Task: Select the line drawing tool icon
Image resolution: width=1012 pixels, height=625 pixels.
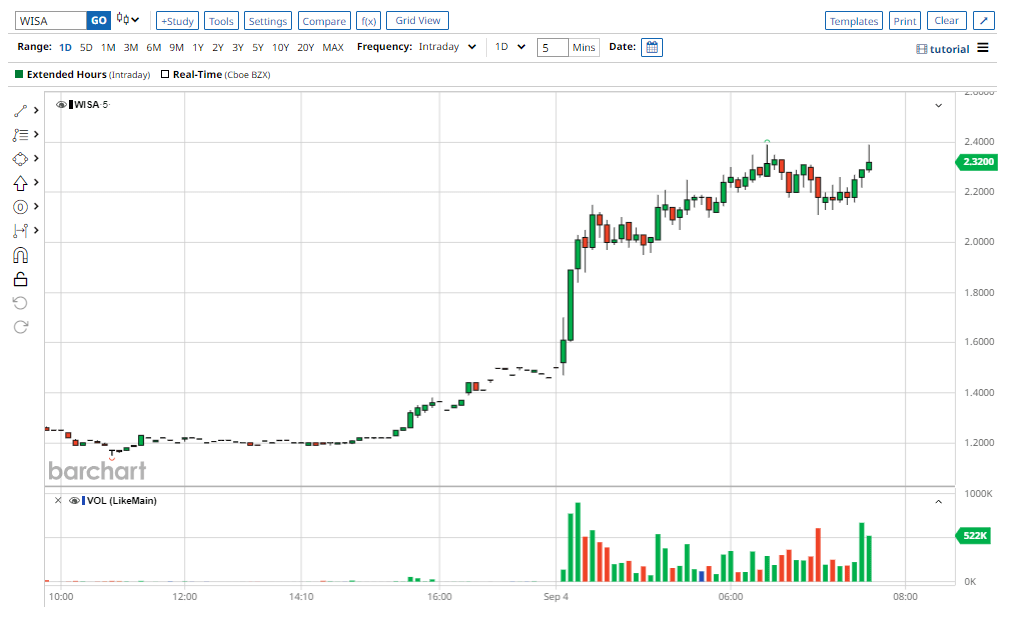Action: pyautogui.click(x=20, y=111)
